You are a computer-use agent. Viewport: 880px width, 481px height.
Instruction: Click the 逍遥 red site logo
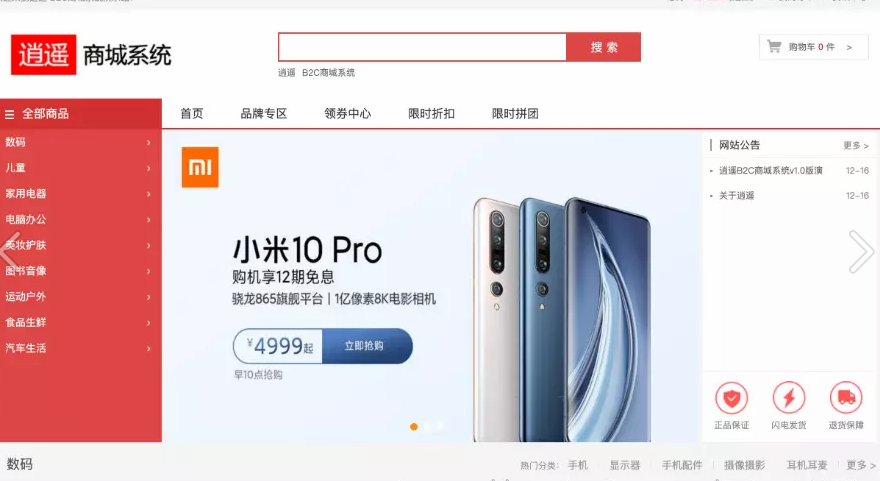(43, 54)
